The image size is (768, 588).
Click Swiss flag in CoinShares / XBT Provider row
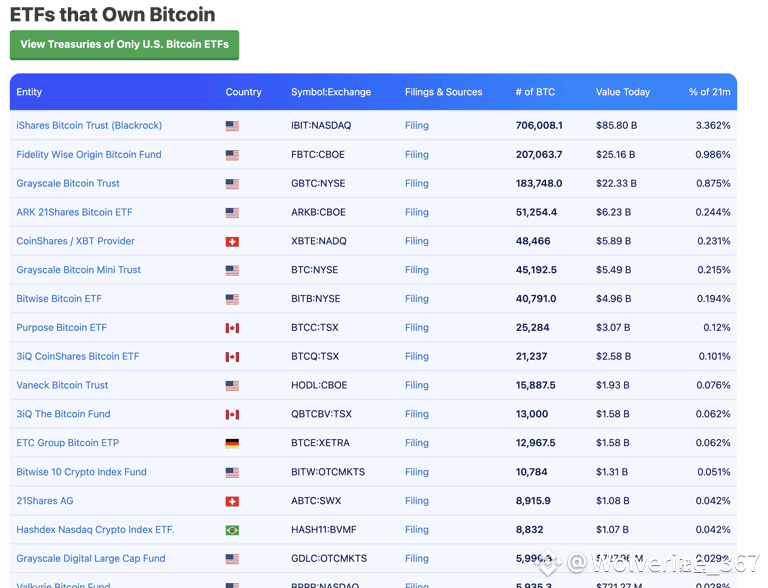[x=232, y=242]
